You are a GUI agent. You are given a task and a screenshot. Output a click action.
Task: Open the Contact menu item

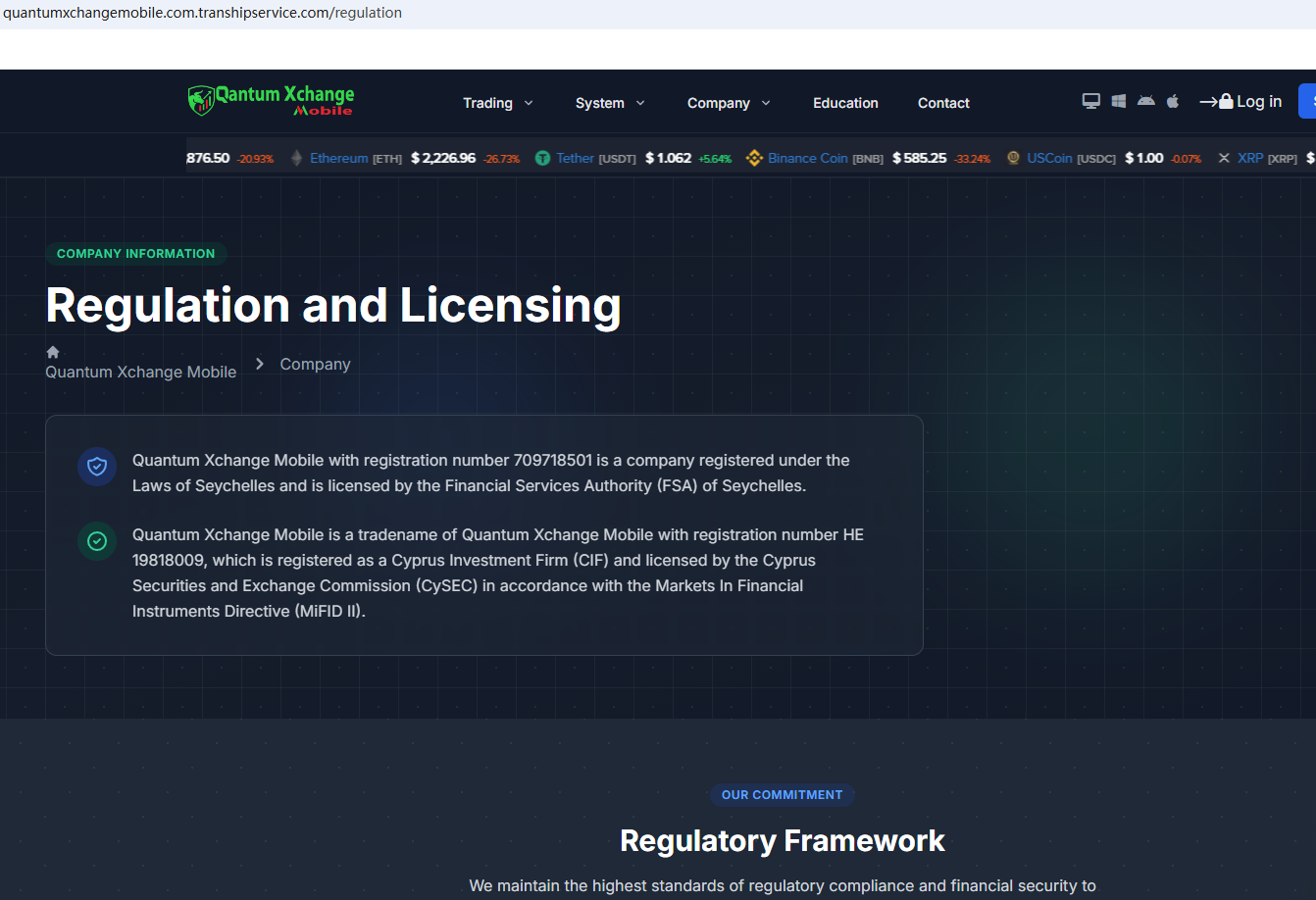pyautogui.click(x=943, y=103)
